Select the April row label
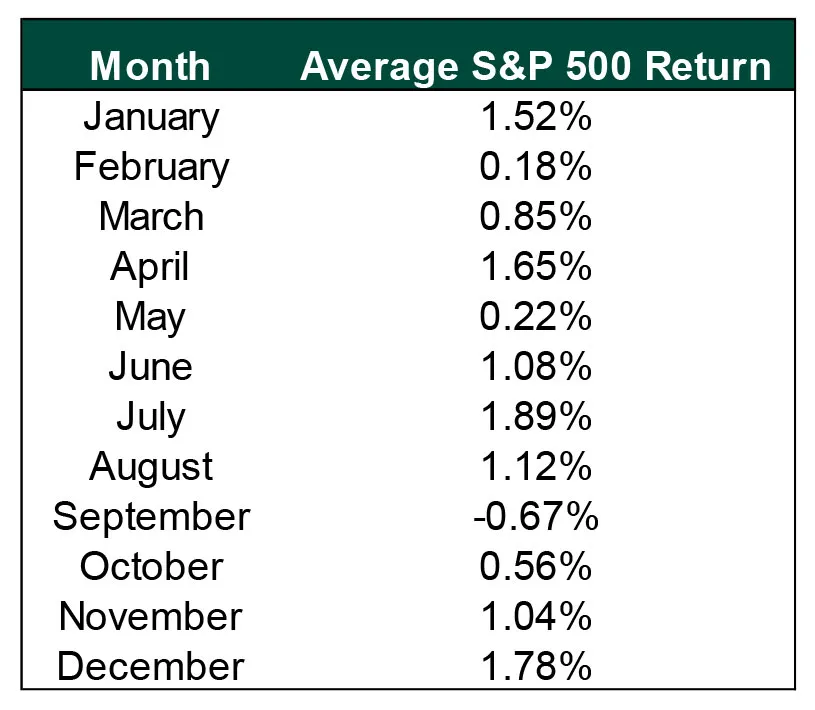This screenshot has width=815, height=710. pyautogui.click(x=150, y=267)
